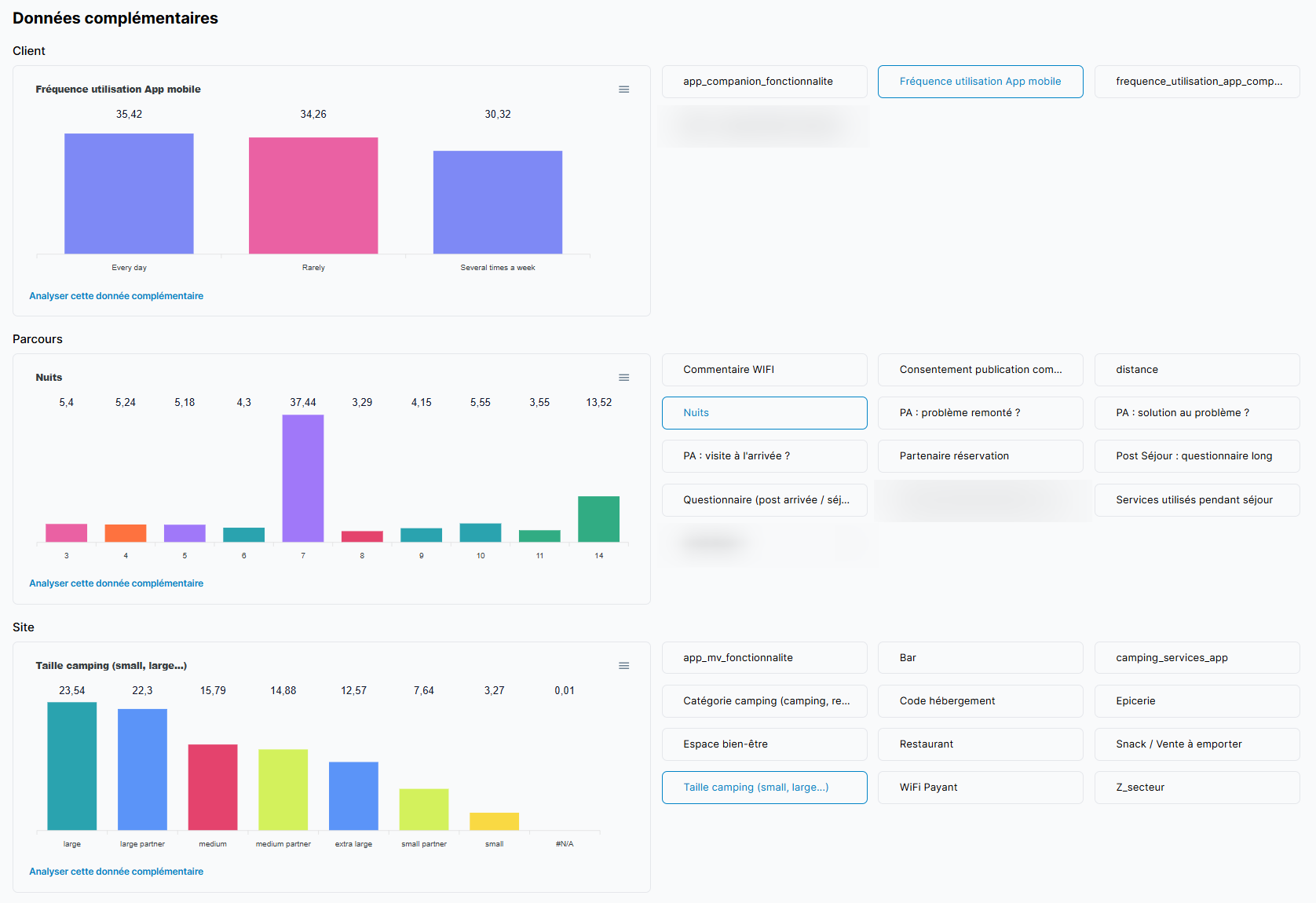The image size is (1316, 903).
Task: Click Analyser link under Taille camping chart
Action: click(x=116, y=872)
